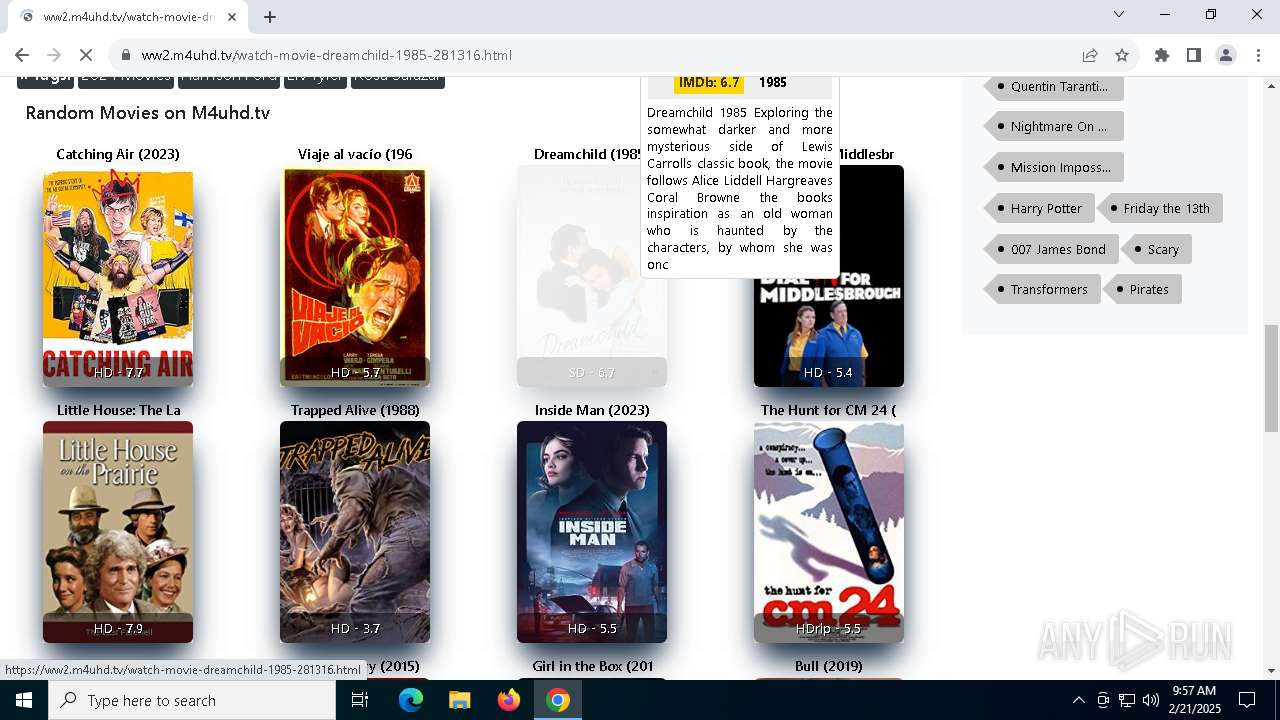Viewport: 1280px width, 720px height.
Task: Open Chrome profile avatar
Action: (x=1226, y=55)
